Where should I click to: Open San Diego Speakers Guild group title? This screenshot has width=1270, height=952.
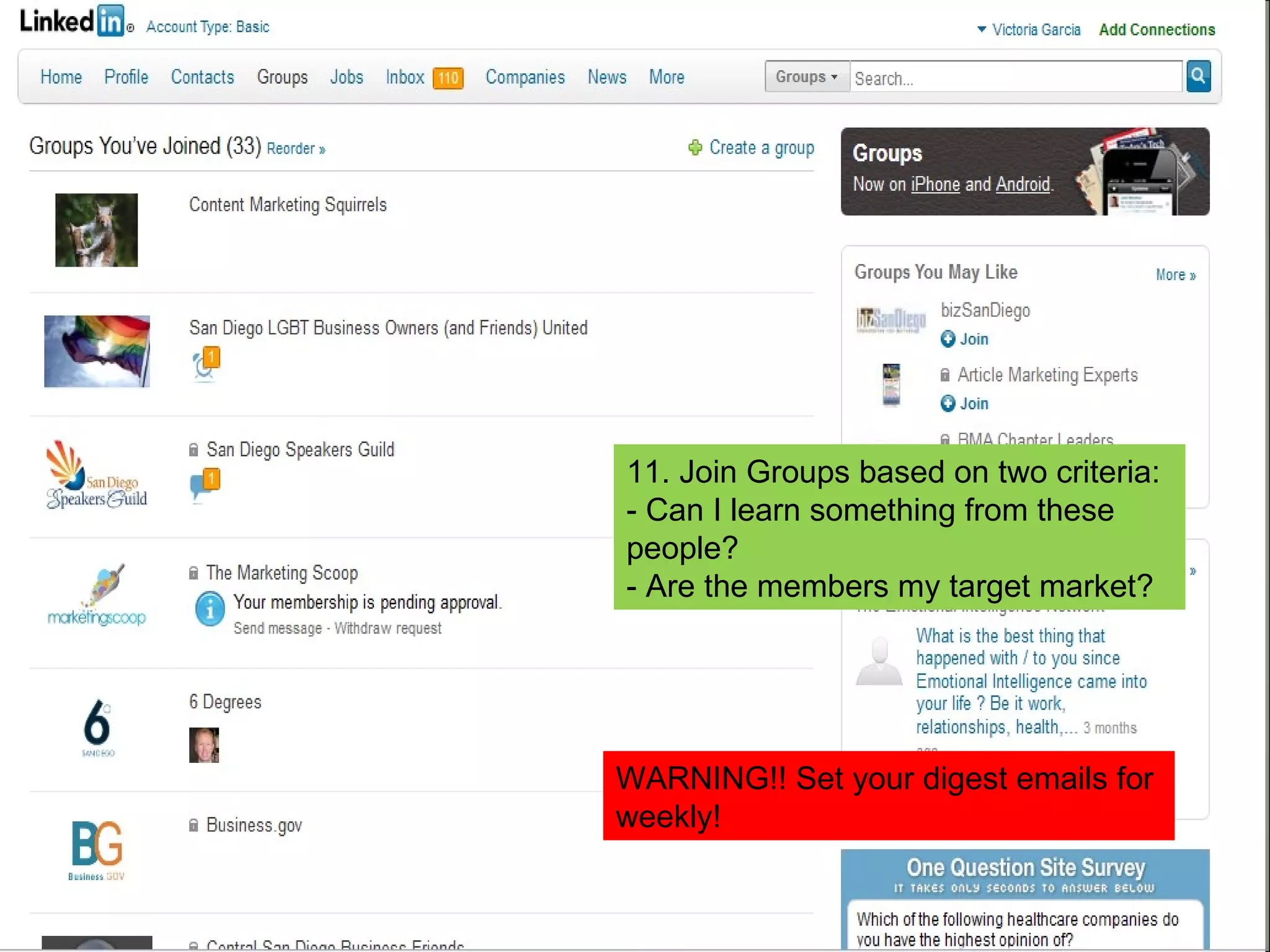[x=300, y=450]
